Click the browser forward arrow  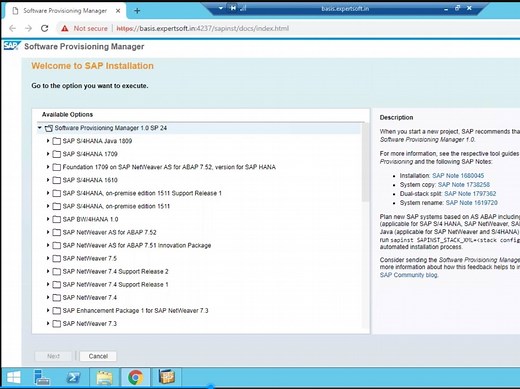tap(29, 28)
